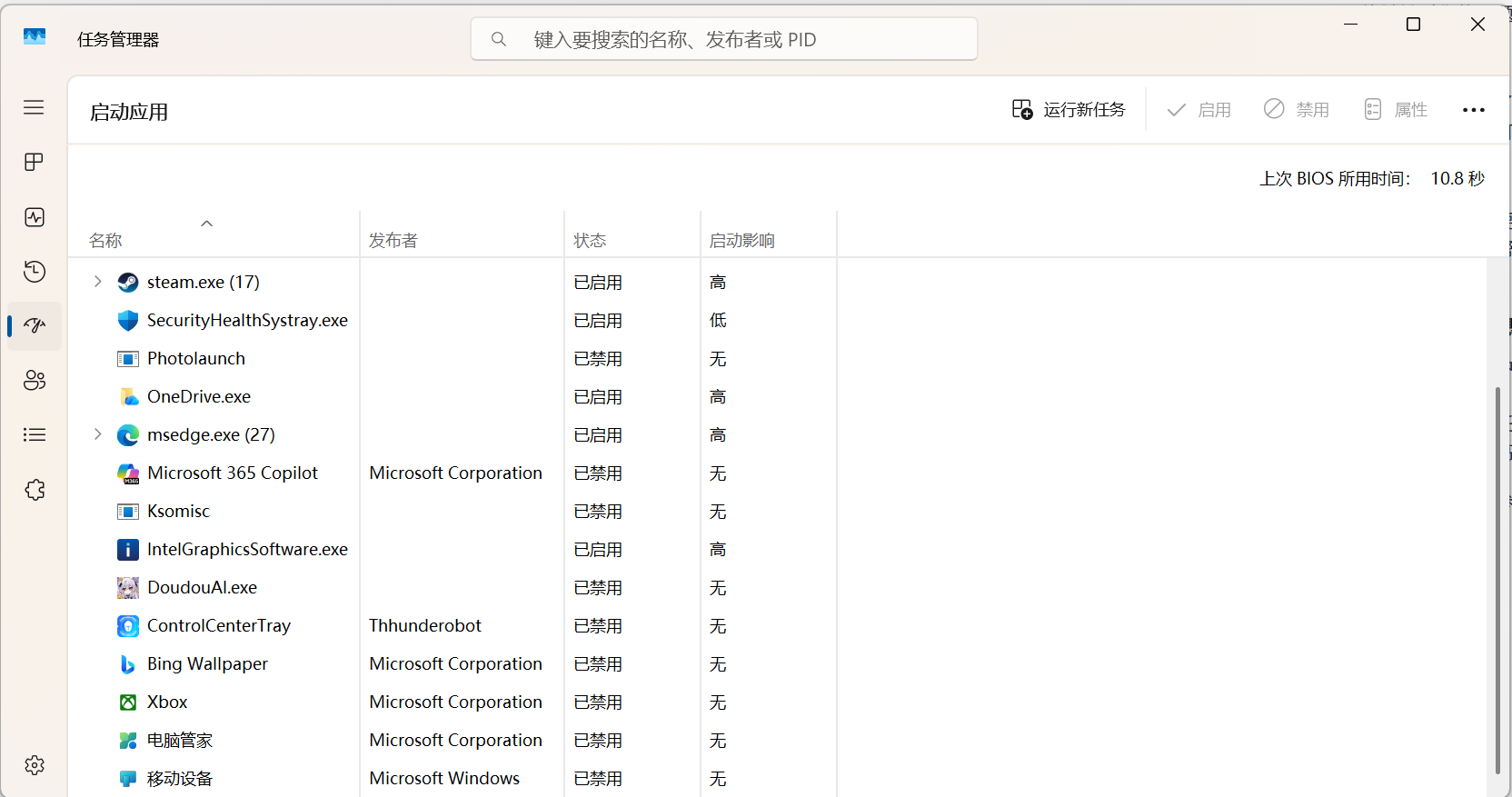Click the Microsoft Windows publisher cell
This screenshot has width=1512, height=797.
point(444,779)
